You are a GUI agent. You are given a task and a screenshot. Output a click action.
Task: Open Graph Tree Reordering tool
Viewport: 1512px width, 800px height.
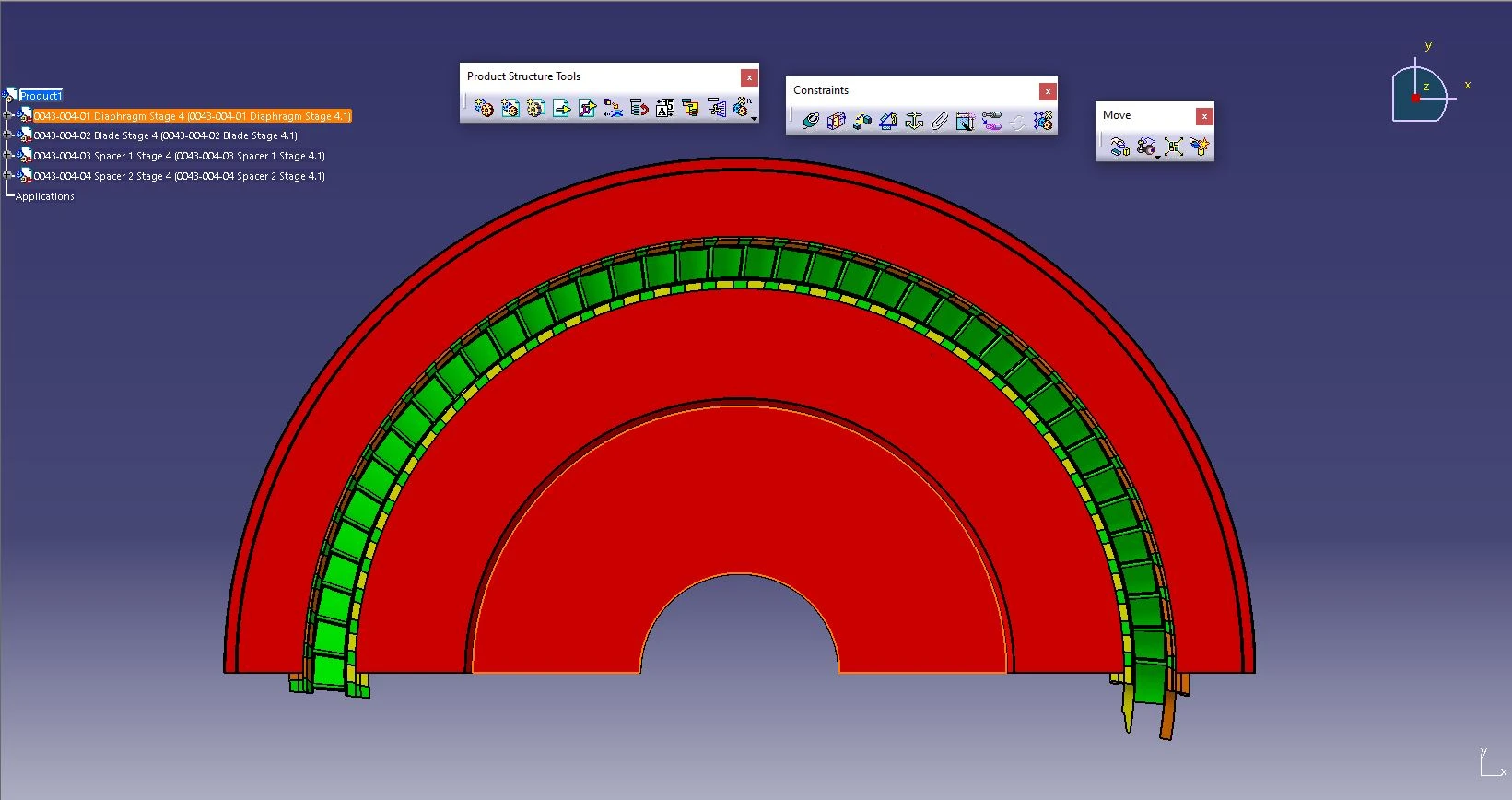click(x=639, y=109)
